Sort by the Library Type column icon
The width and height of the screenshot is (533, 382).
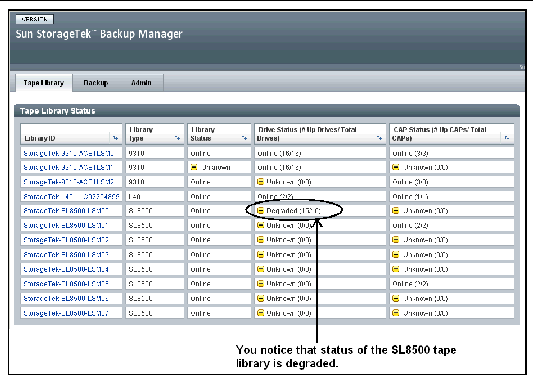[177, 138]
